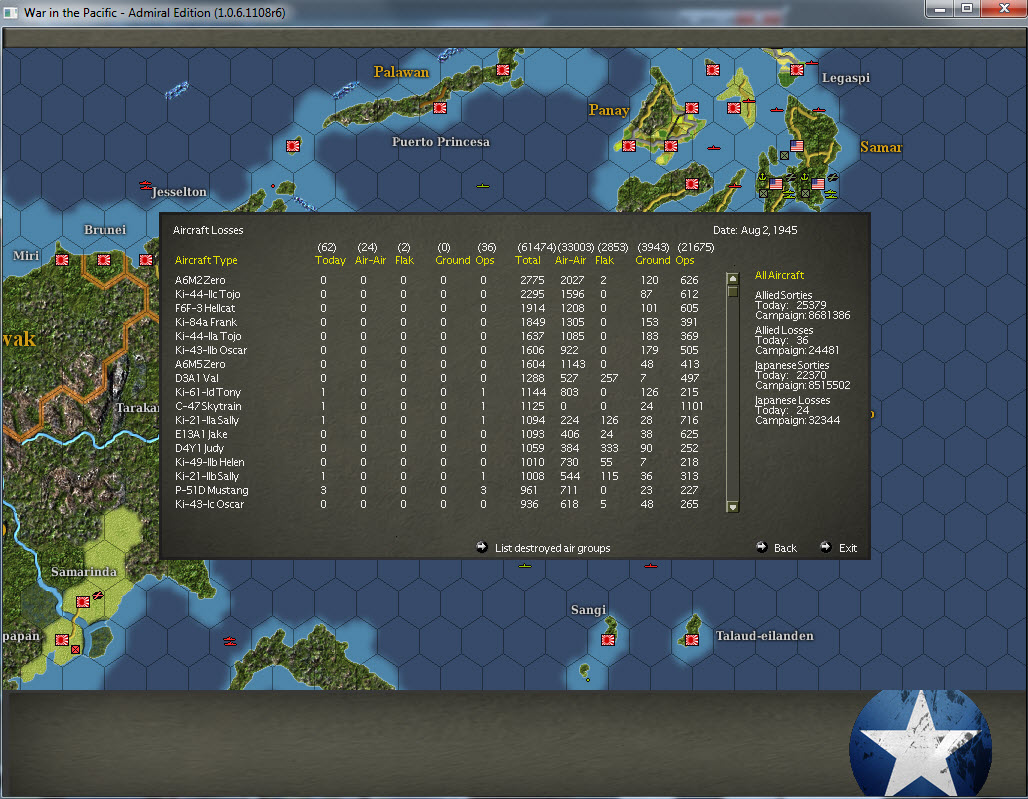The width and height of the screenshot is (1028, 799).
Task: Click the arrow icon next to Exit
Action: 826,547
